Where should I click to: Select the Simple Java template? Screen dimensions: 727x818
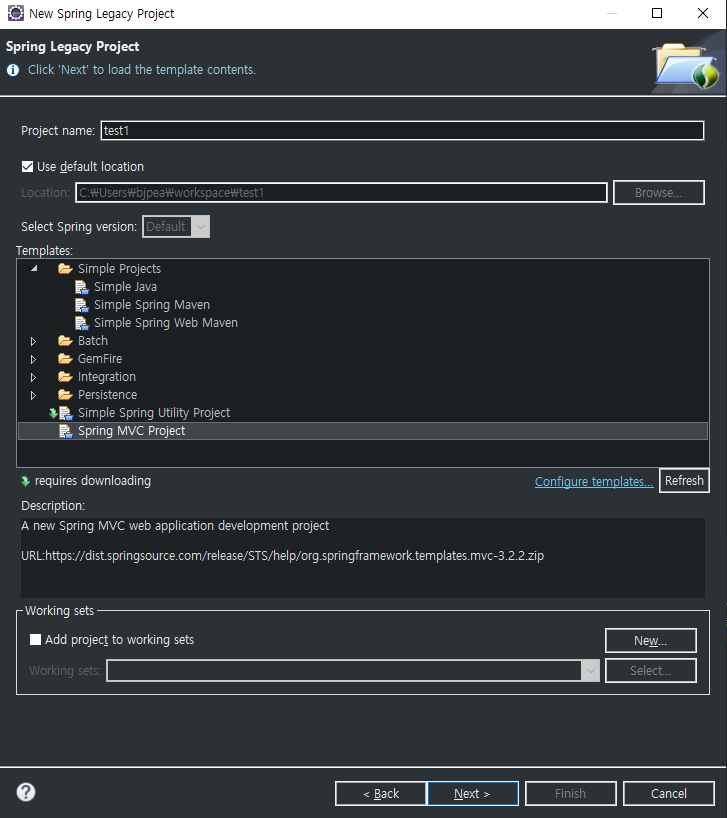[x=125, y=287]
